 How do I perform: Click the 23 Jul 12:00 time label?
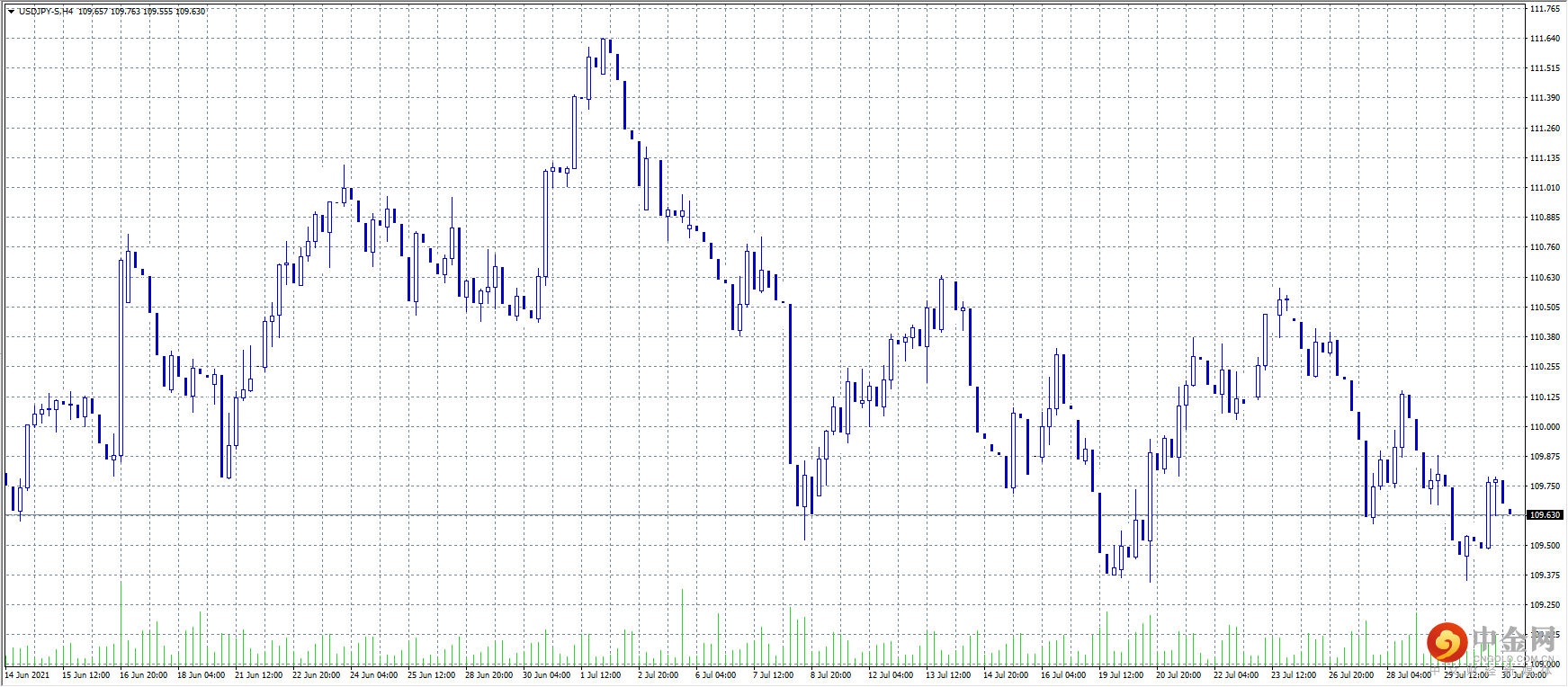[1295, 675]
